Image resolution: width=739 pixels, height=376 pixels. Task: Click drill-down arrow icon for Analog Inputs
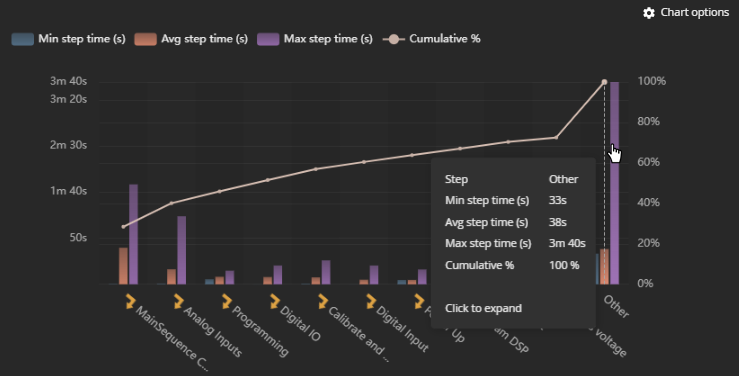[178, 302]
